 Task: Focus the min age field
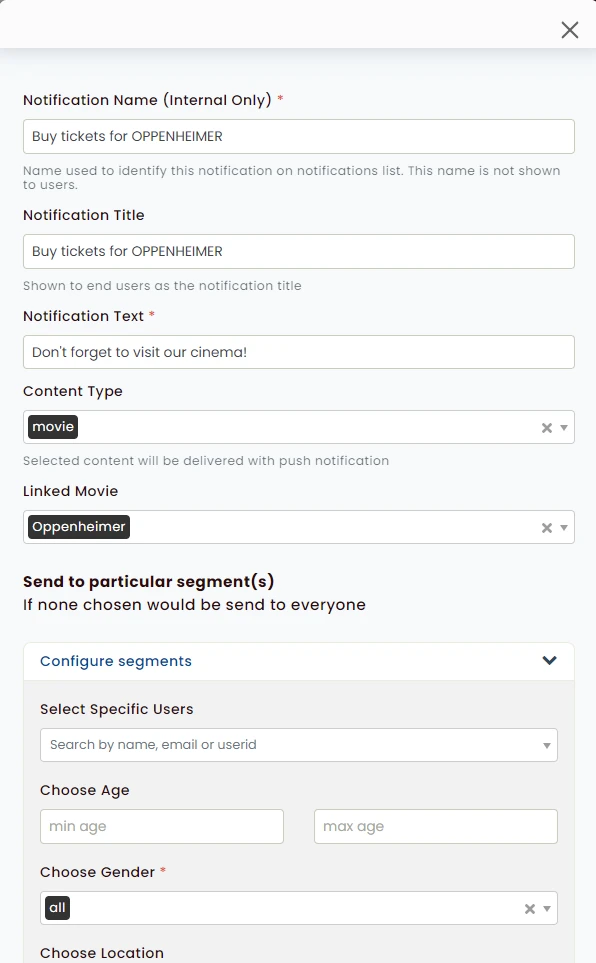(x=162, y=826)
